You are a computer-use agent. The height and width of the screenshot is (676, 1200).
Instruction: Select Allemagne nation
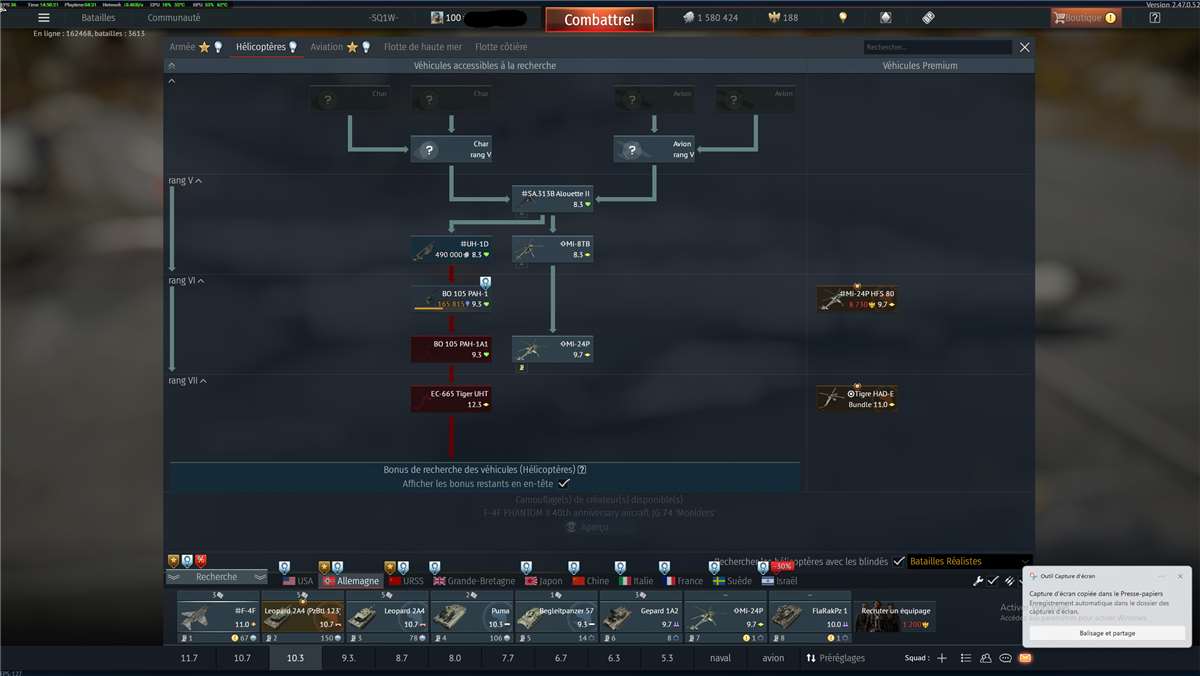350,581
